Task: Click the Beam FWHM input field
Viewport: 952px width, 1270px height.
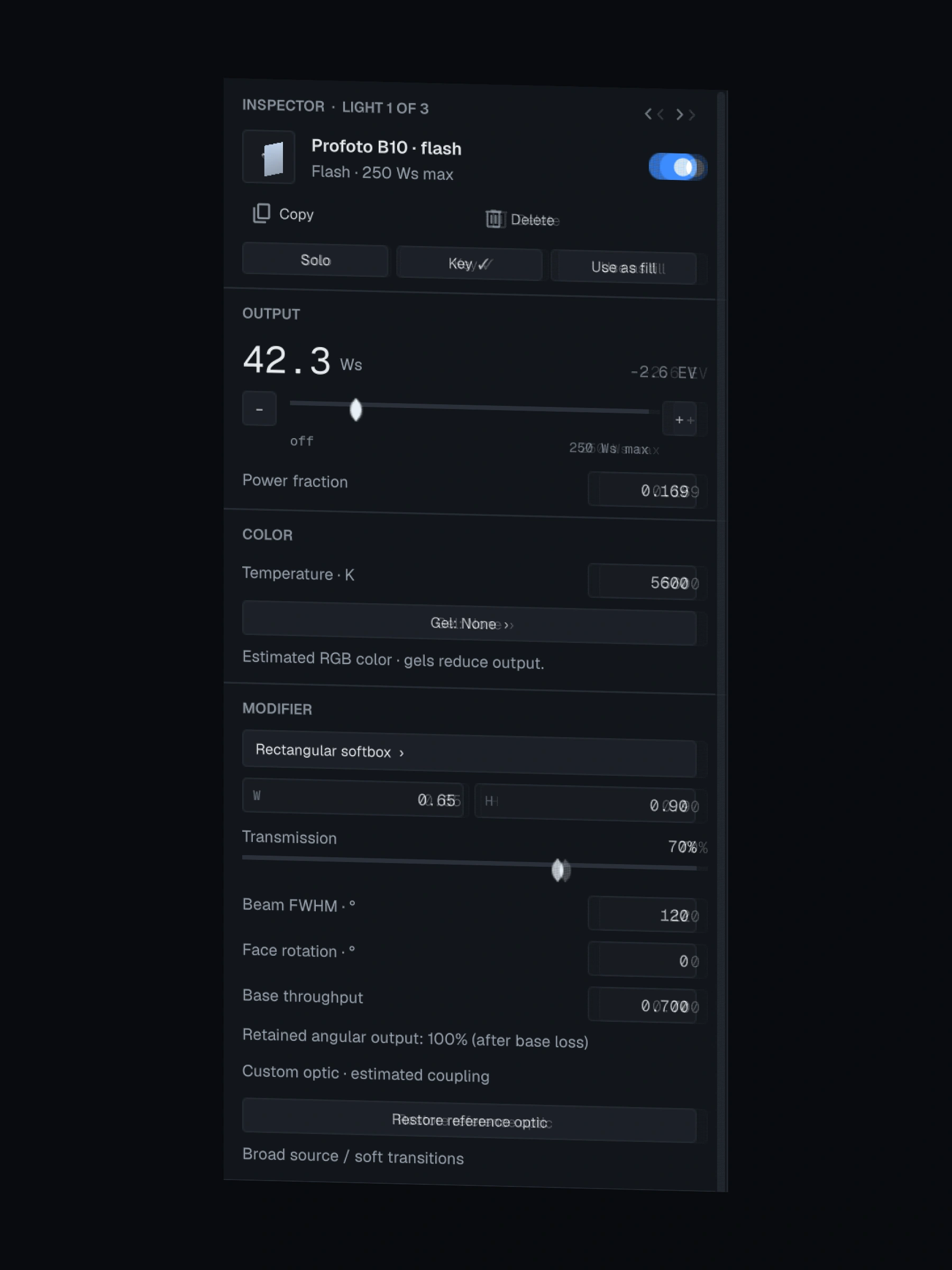Action: 642,914
